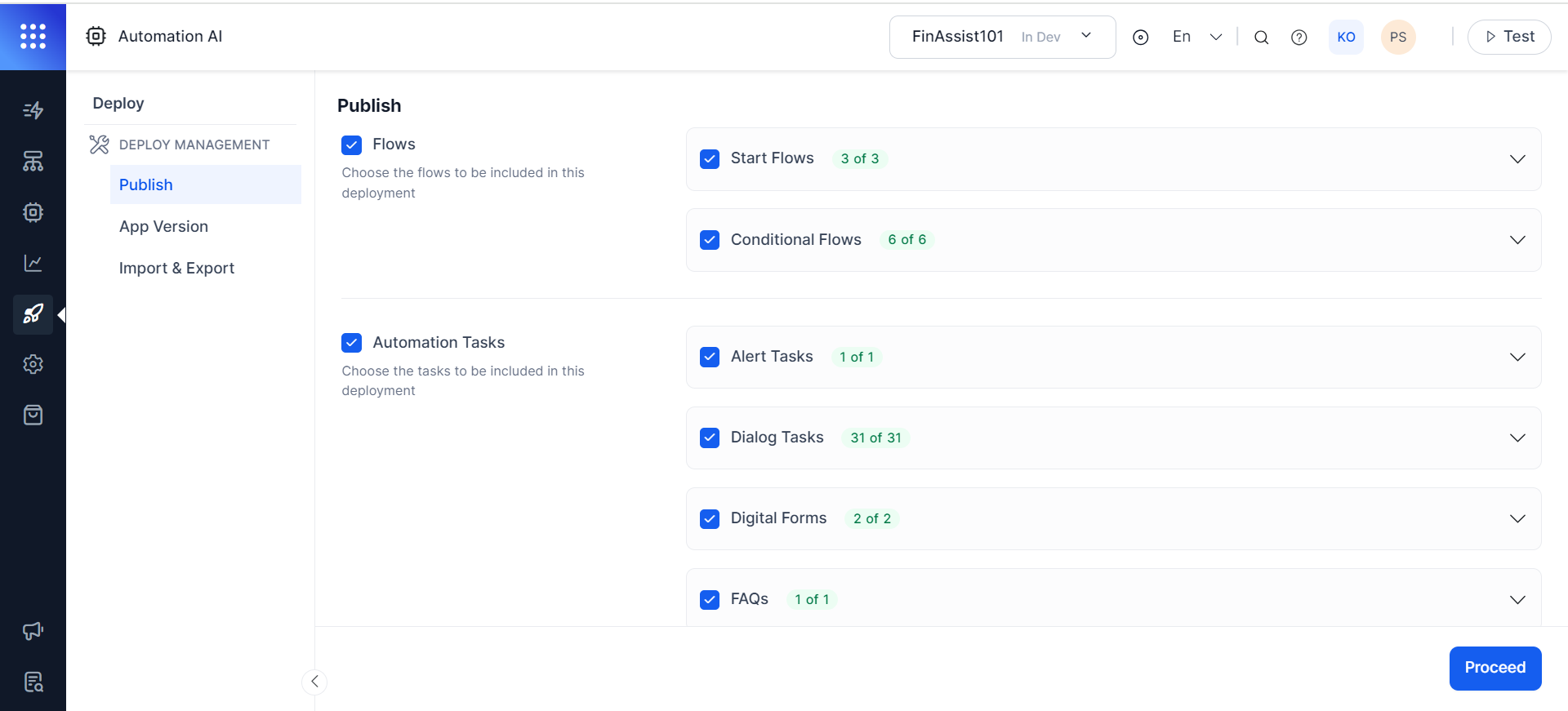Expand the Conditional Flows chevron
This screenshot has height=711, width=1568.
click(1517, 240)
